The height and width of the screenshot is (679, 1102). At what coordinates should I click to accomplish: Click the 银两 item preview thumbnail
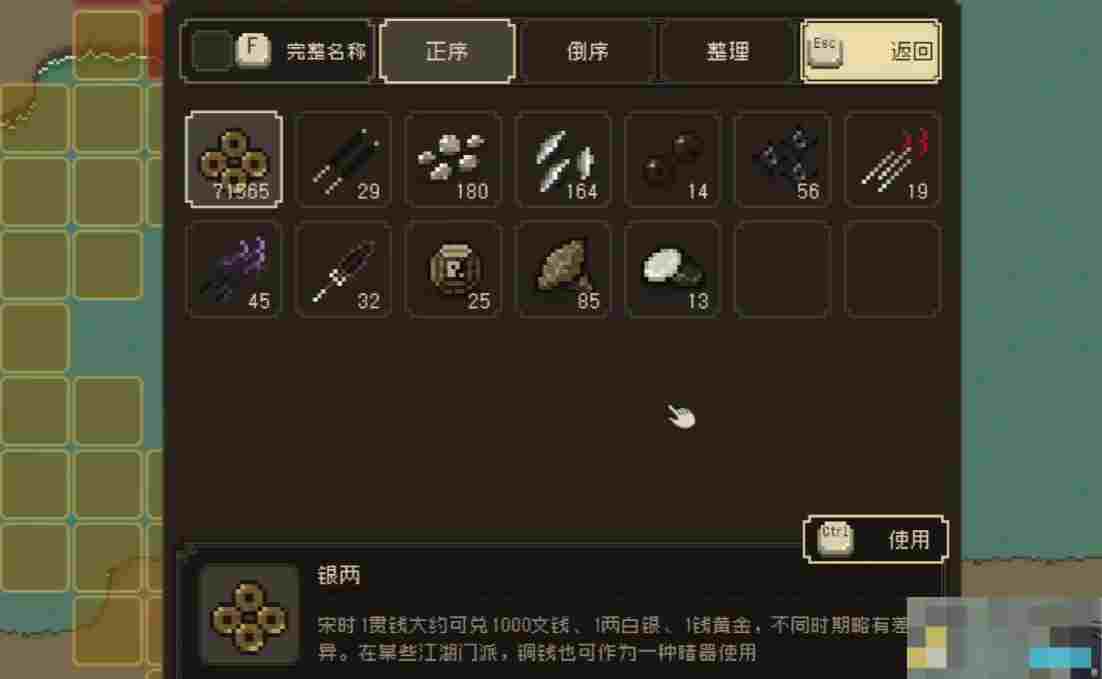249,615
